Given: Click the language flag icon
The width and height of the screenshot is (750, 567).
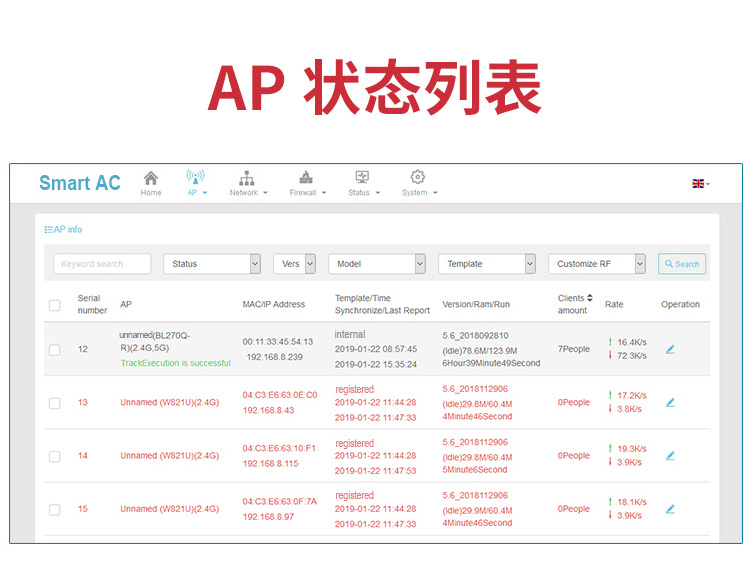Looking at the screenshot, I should click(698, 183).
